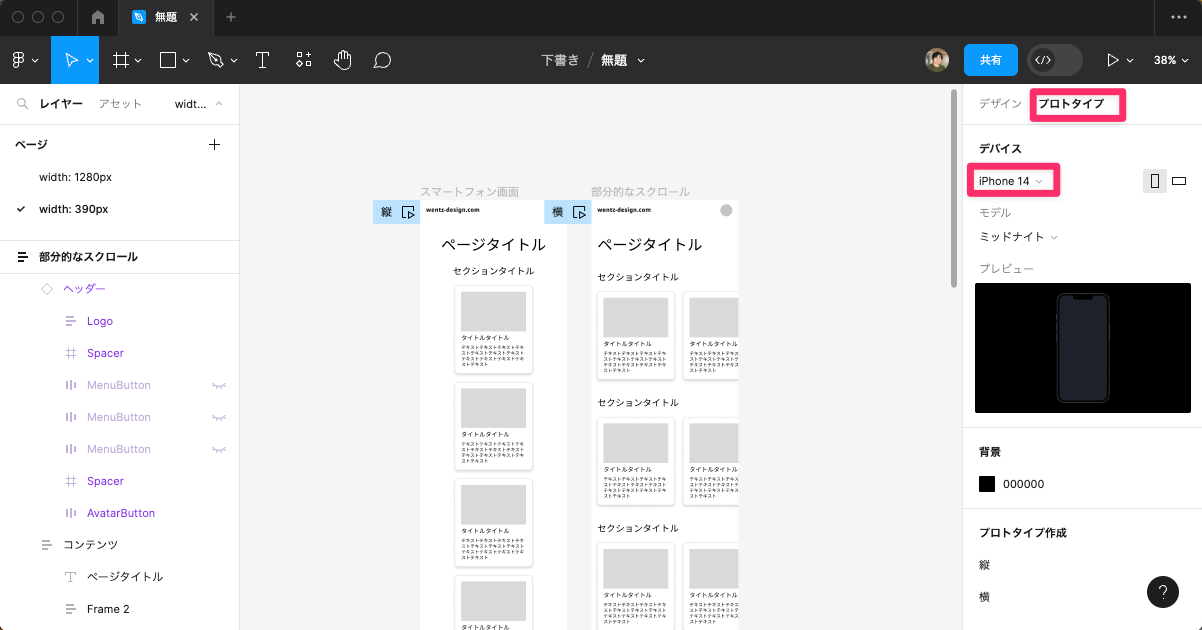Start presentation with play icon
This screenshot has width=1202, height=630.
click(x=1112, y=60)
